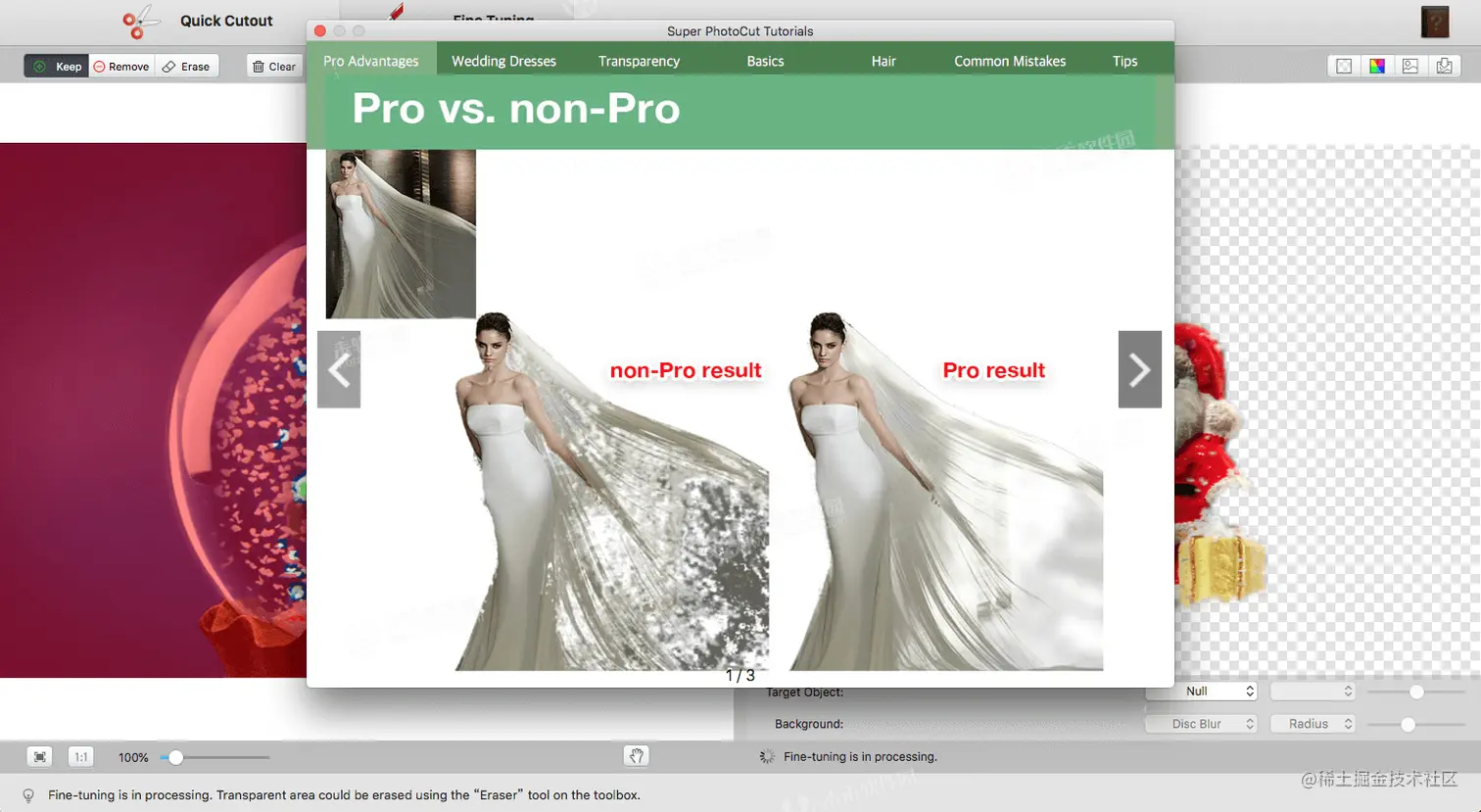Viewport: 1481px width, 812px height.
Task: Open the Radius parameter dropdown
Action: (1313, 724)
